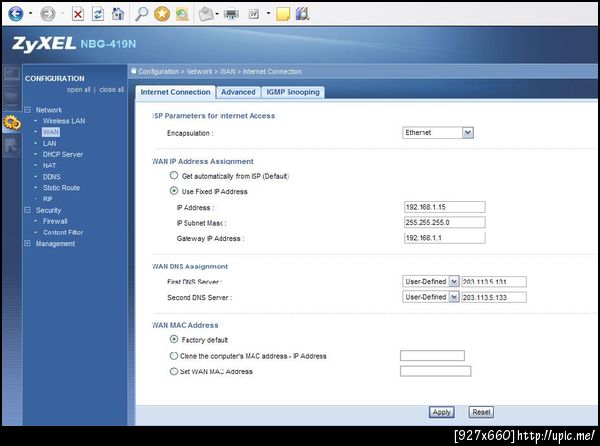This screenshot has height=446, width=600.
Task: Click the Clone MAC IP Address field
Action: 432,355
